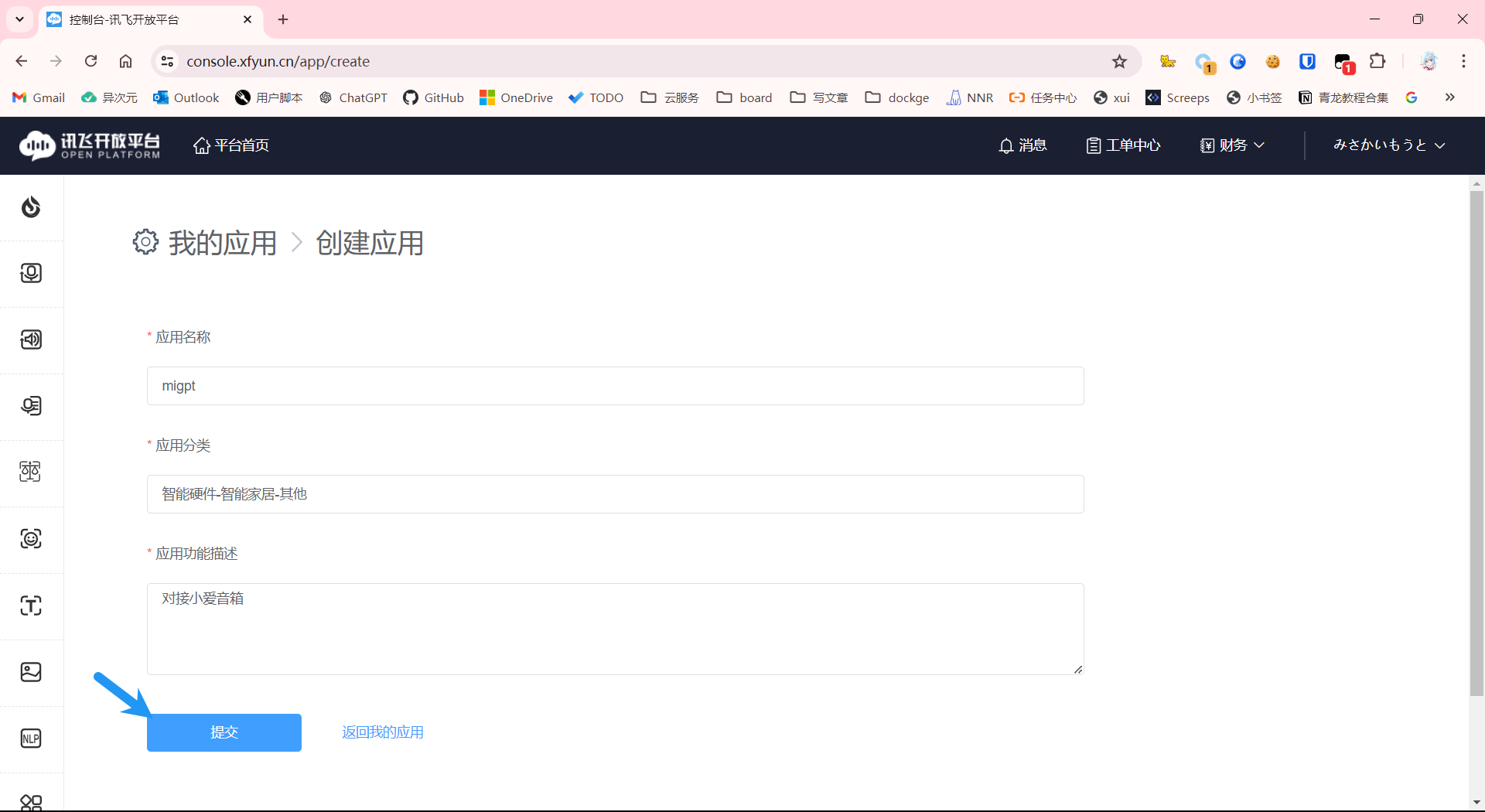Open the 应用分类 category selector

(615, 494)
